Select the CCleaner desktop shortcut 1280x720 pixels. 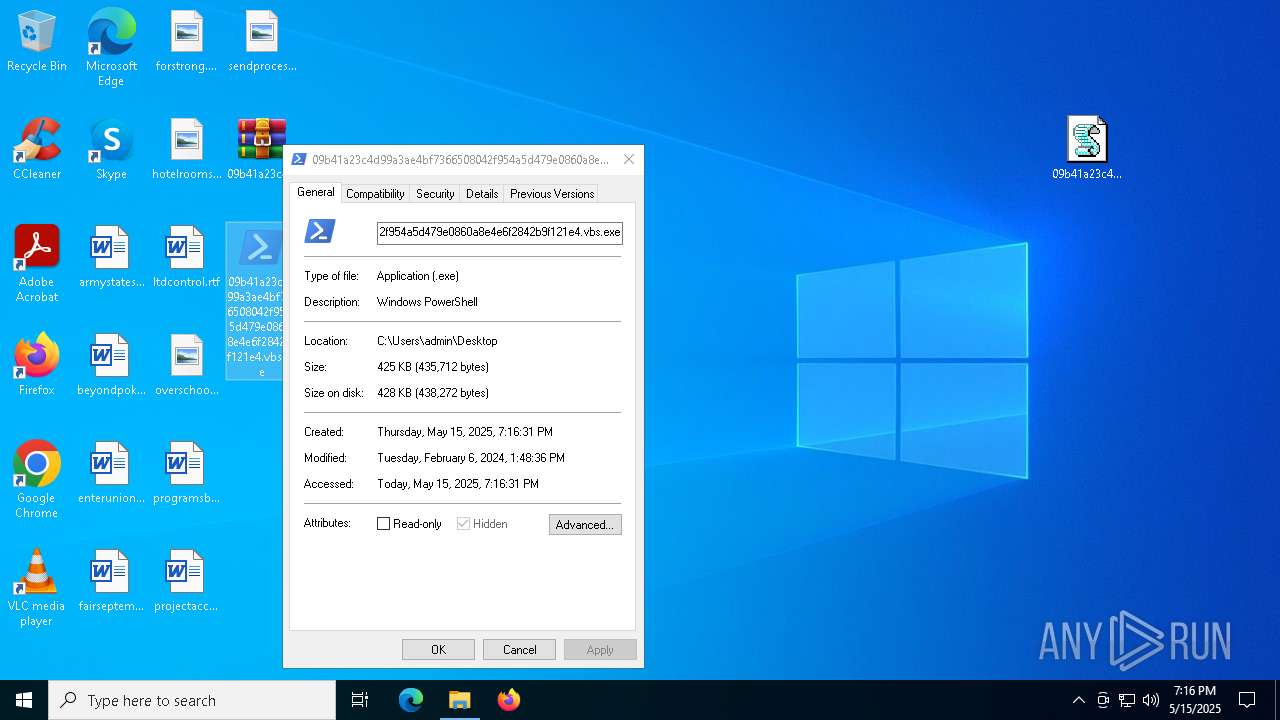pyautogui.click(x=37, y=150)
